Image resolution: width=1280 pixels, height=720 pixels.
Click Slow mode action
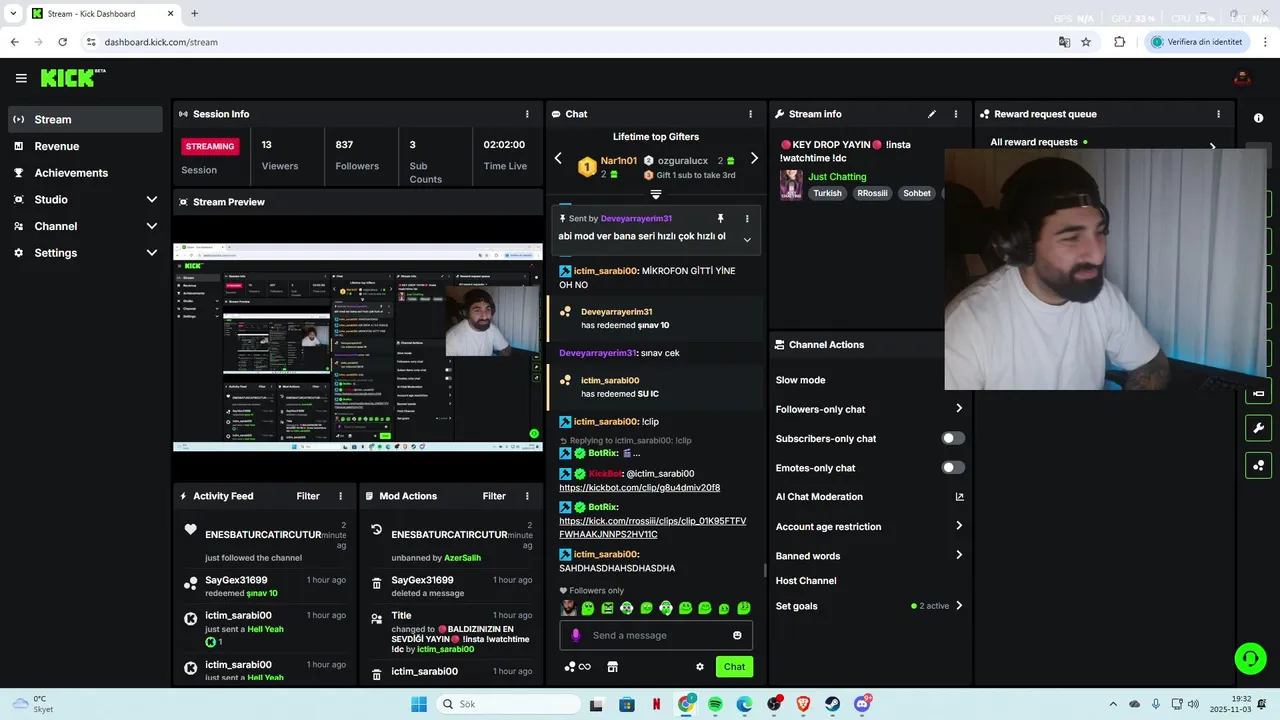coord(800,380)
